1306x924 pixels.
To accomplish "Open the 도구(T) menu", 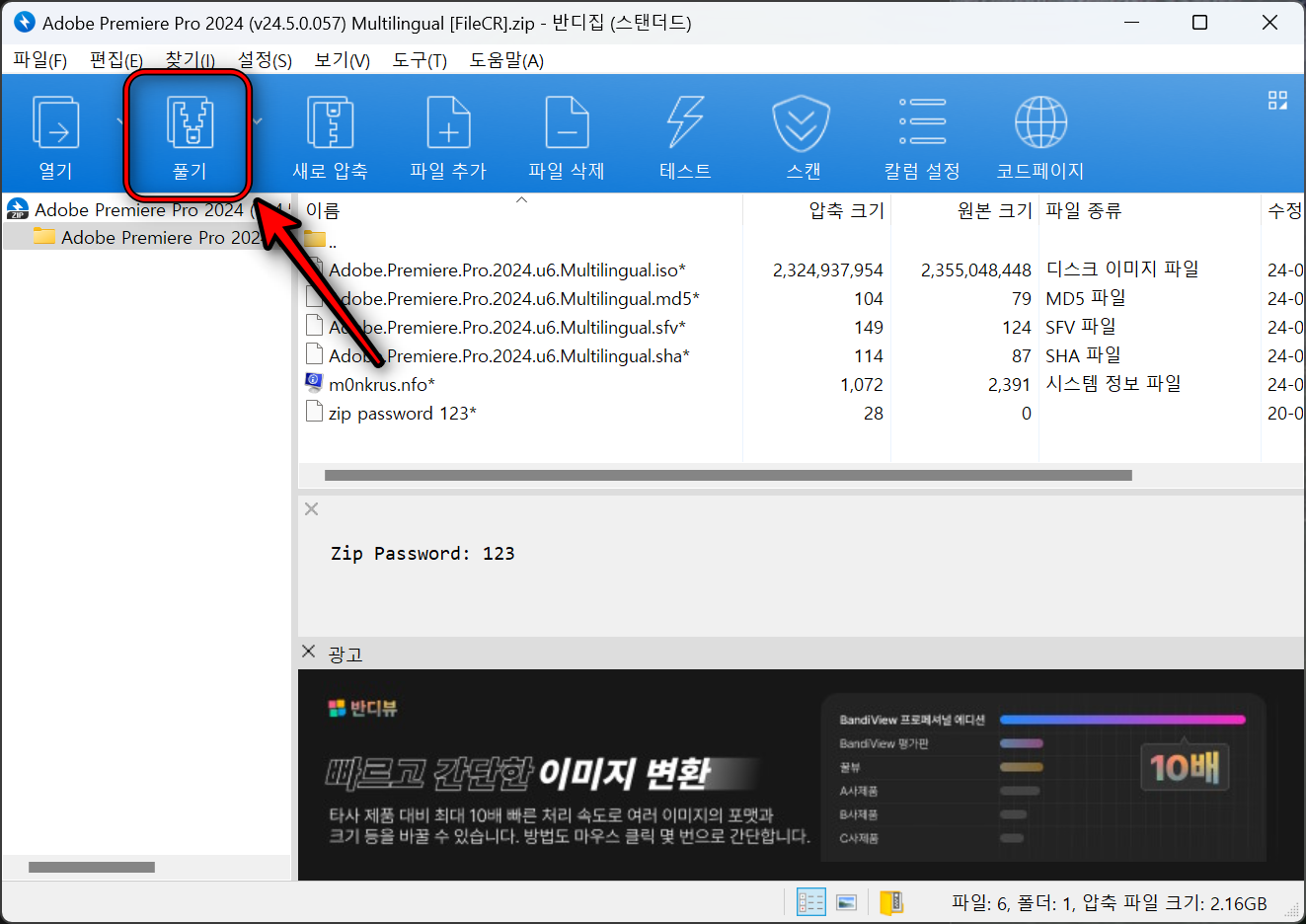I will [x=420, y=60].
